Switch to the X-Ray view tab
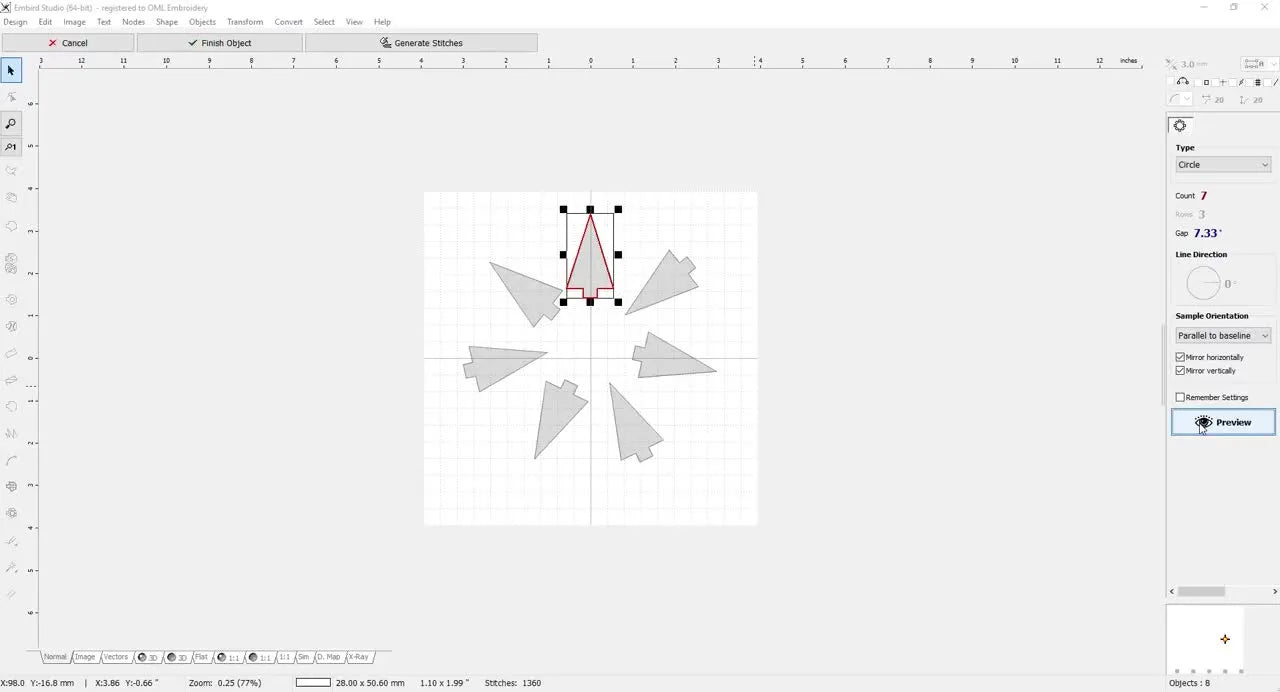The height and width of the screenshot is (692, 1280). 358,657
